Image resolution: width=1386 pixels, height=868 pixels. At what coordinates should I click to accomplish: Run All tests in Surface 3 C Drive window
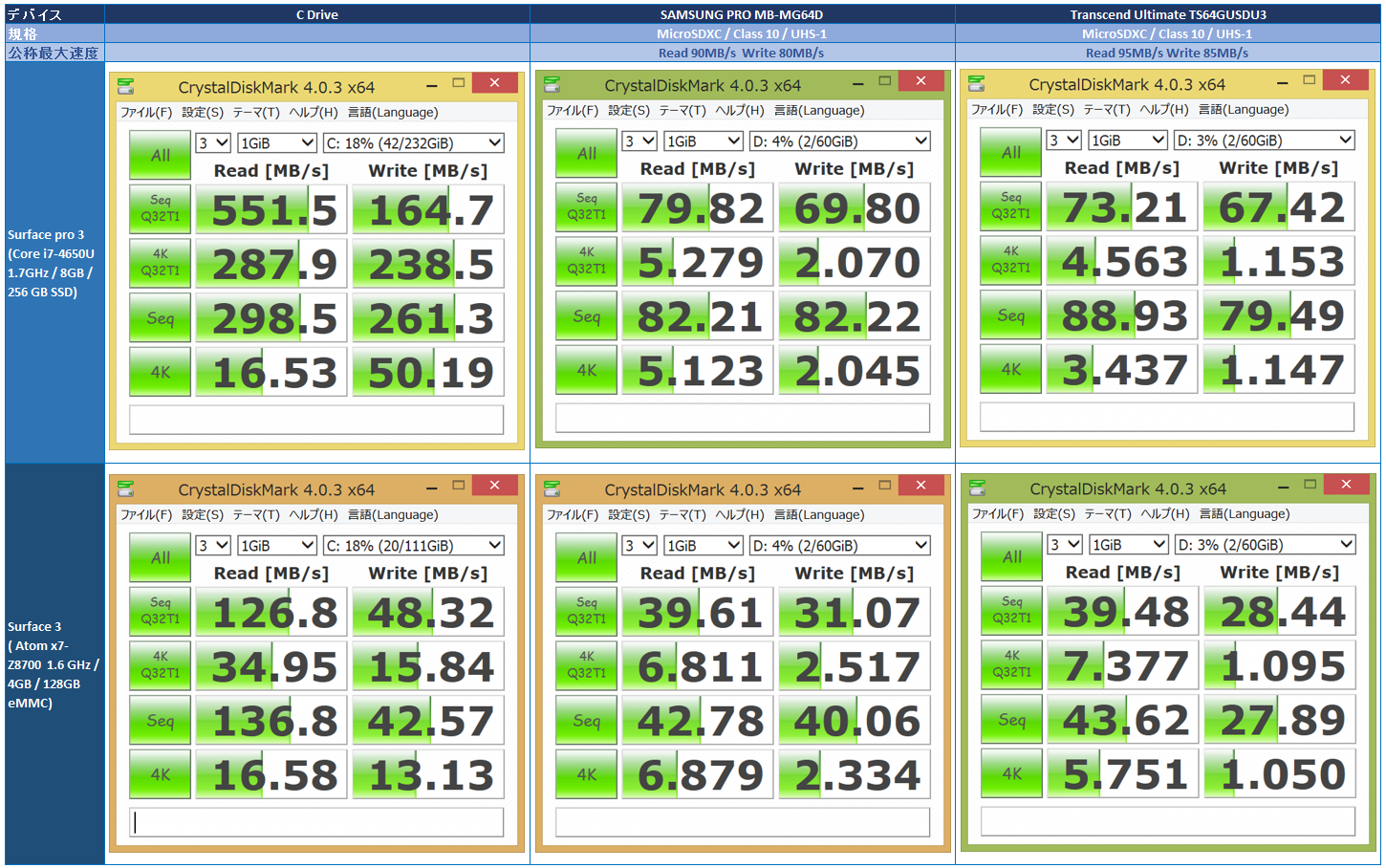tap(160, 557)
